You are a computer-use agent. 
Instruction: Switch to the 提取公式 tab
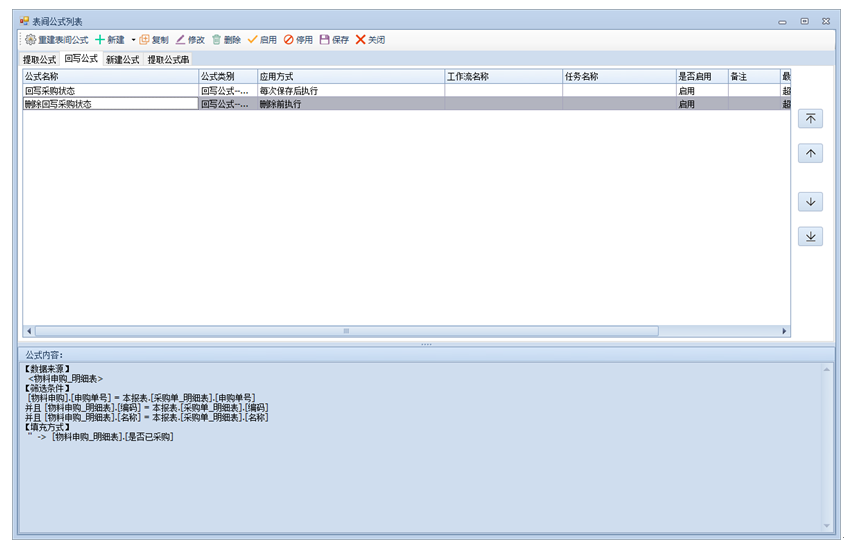[40, 60]
